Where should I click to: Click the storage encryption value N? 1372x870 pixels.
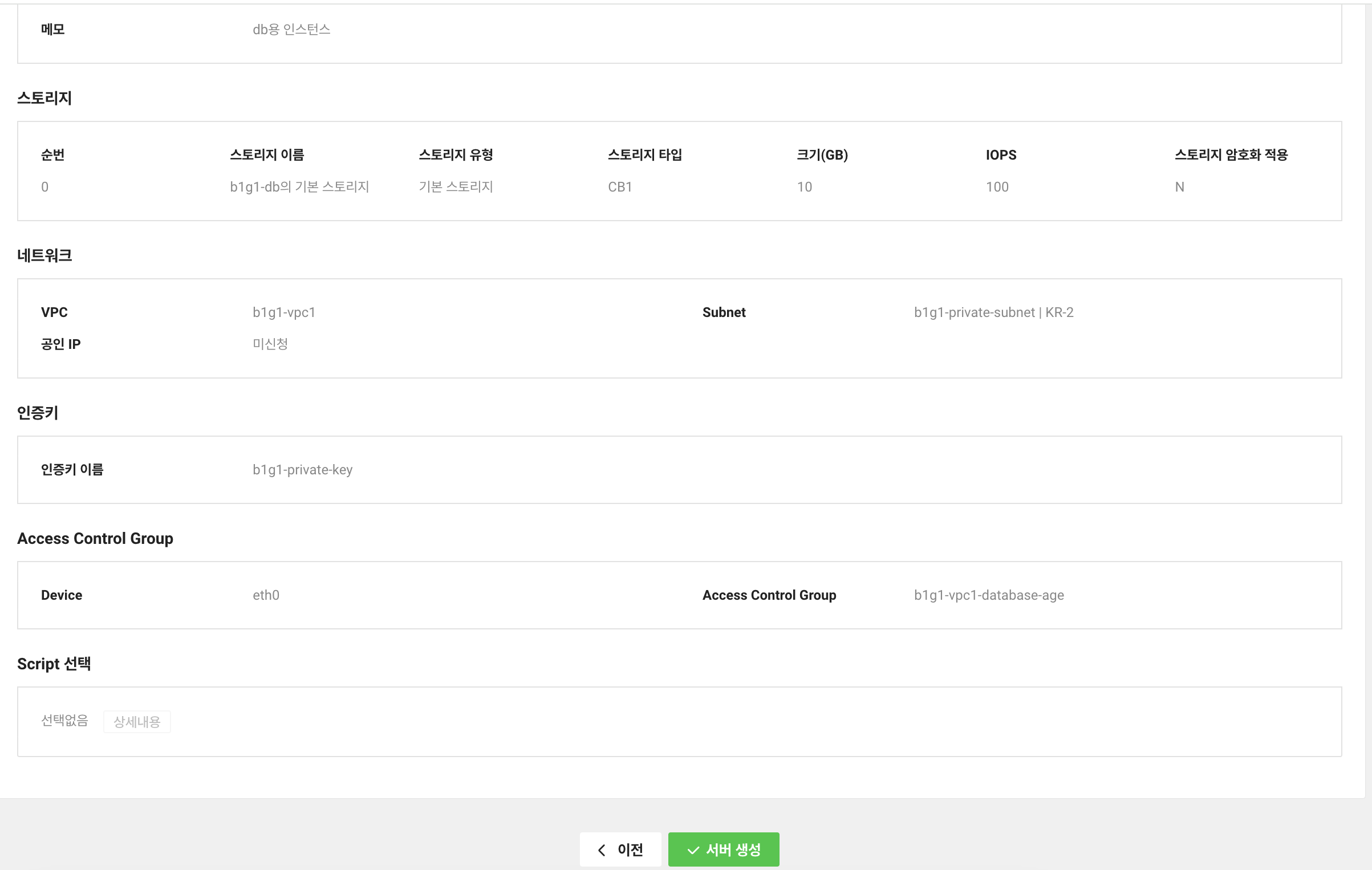[1180, 187]
